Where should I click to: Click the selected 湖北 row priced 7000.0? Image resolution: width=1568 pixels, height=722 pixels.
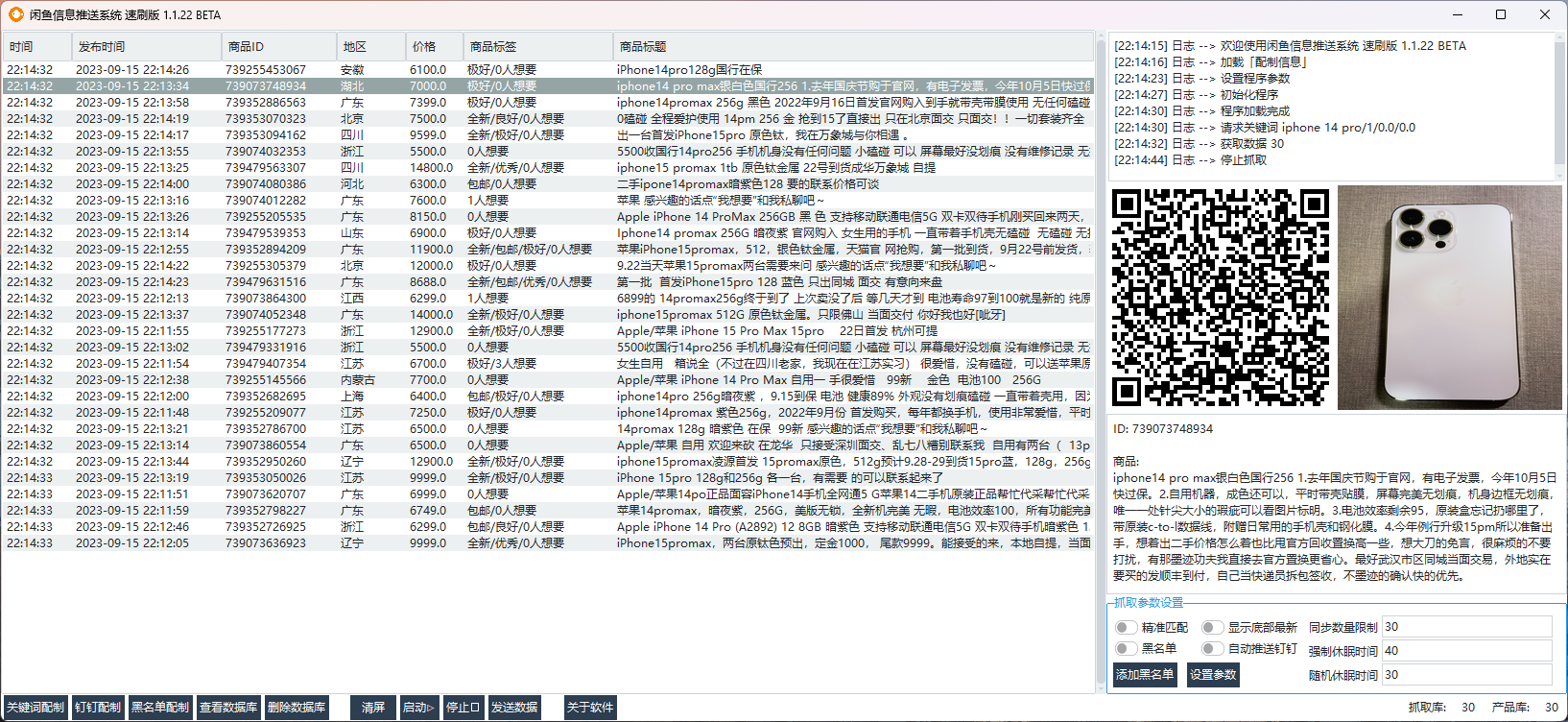click(x=548, y=86)
